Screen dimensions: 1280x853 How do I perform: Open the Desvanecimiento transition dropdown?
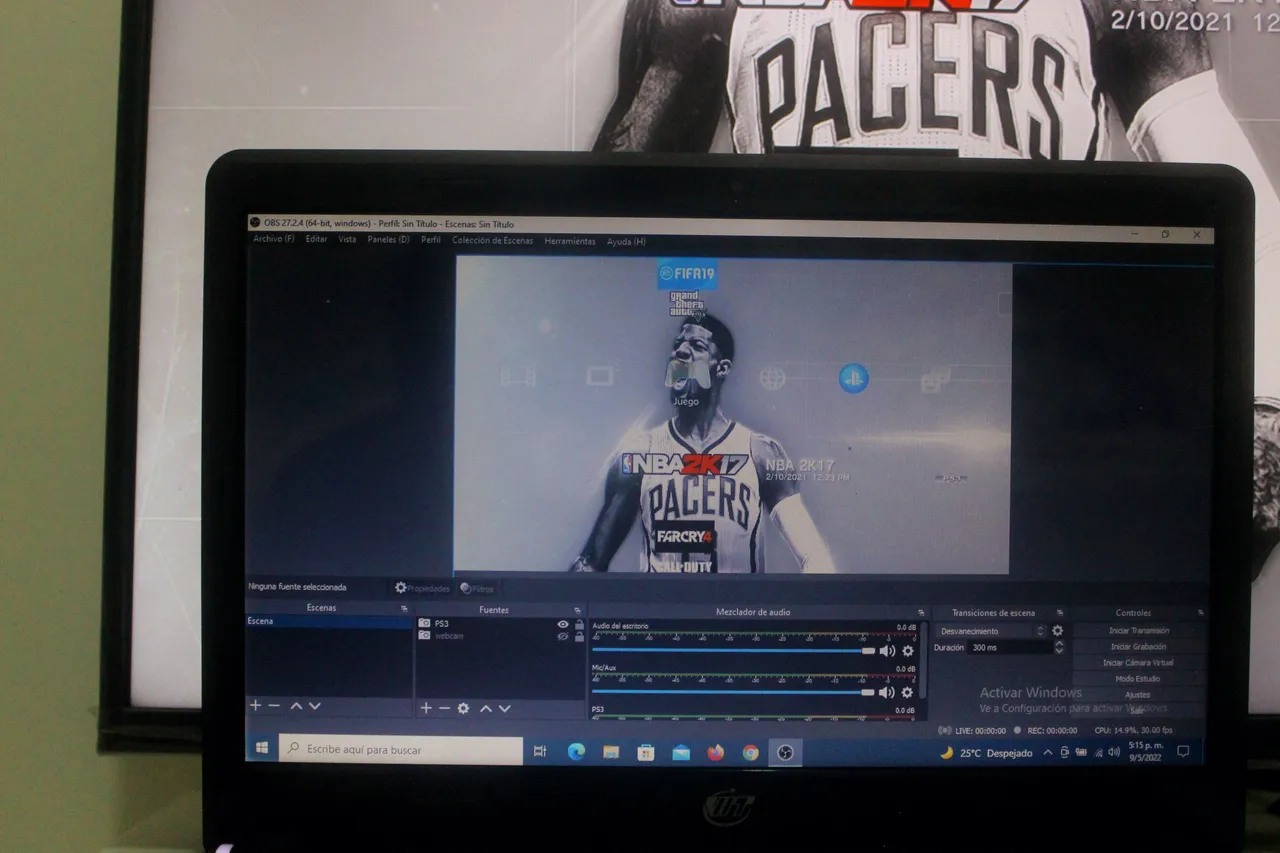(x=991, y=631)
